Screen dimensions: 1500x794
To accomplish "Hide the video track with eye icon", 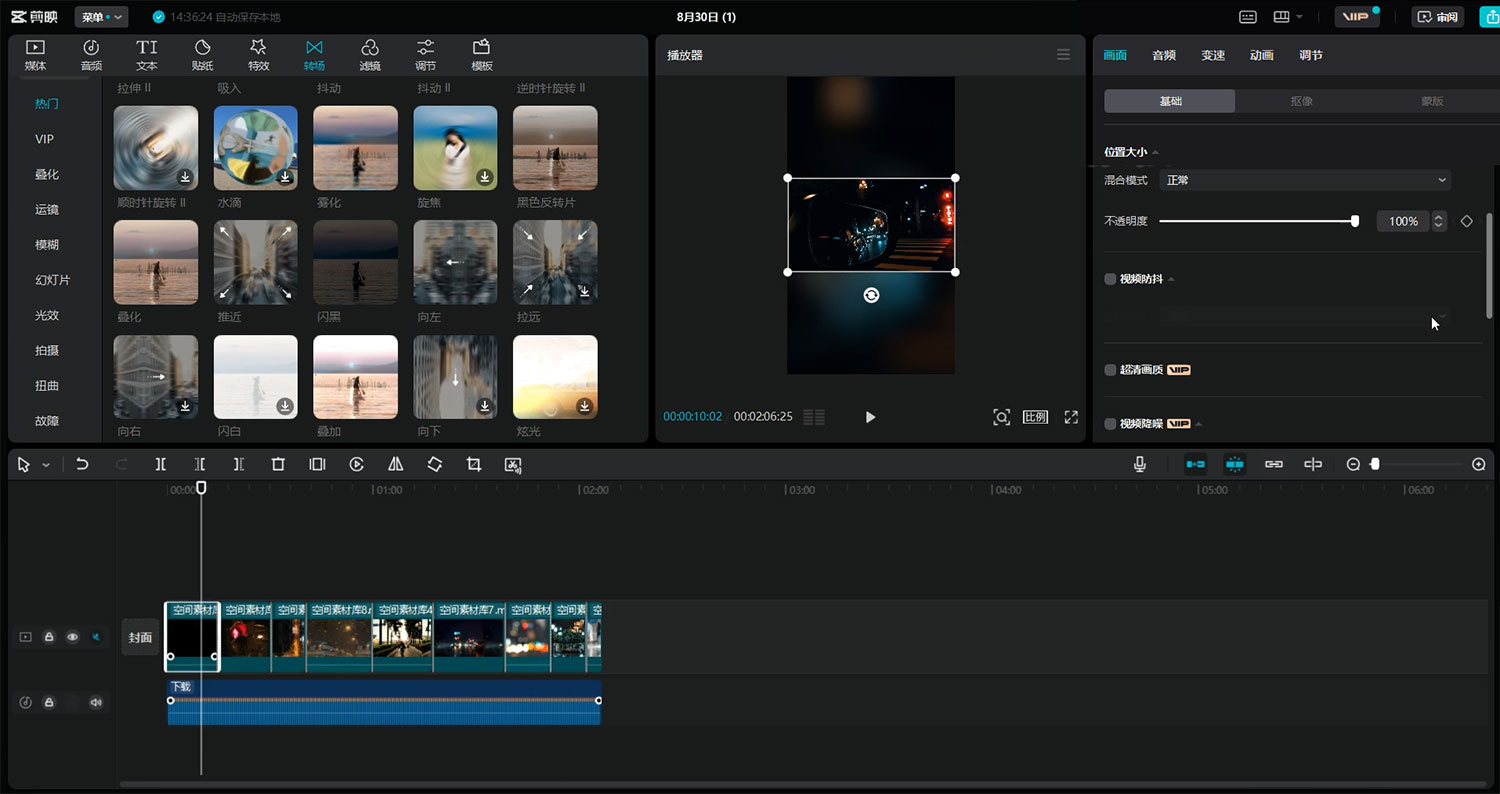I will (72, 637).
